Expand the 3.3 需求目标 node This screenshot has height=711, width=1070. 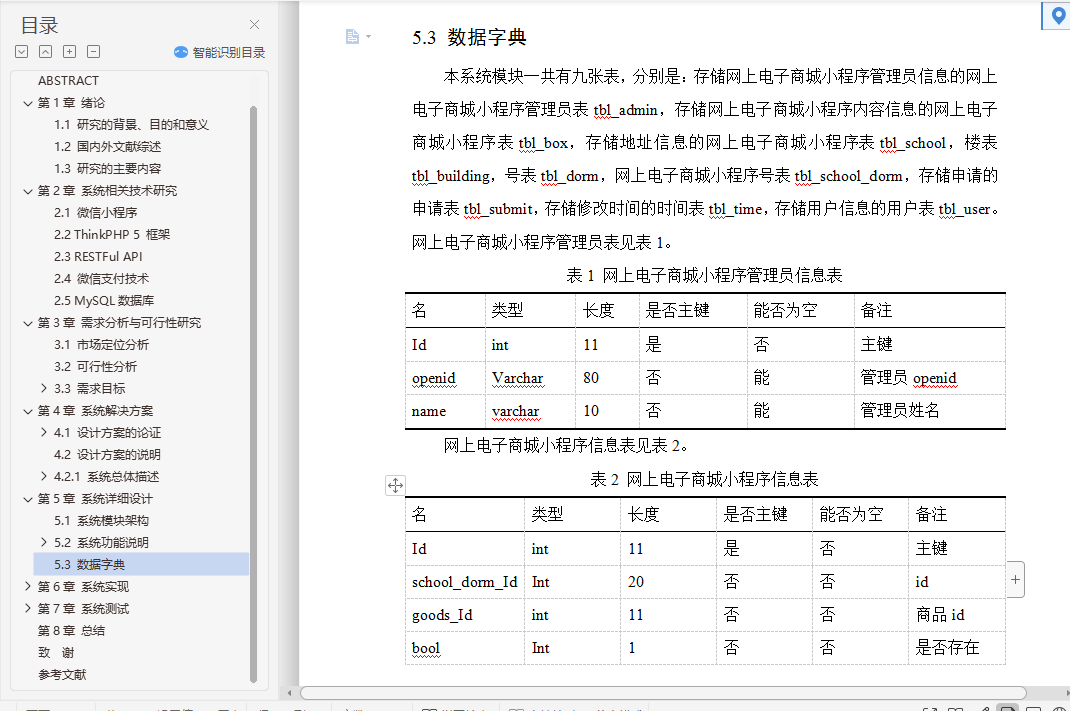[x=44, y=388]
